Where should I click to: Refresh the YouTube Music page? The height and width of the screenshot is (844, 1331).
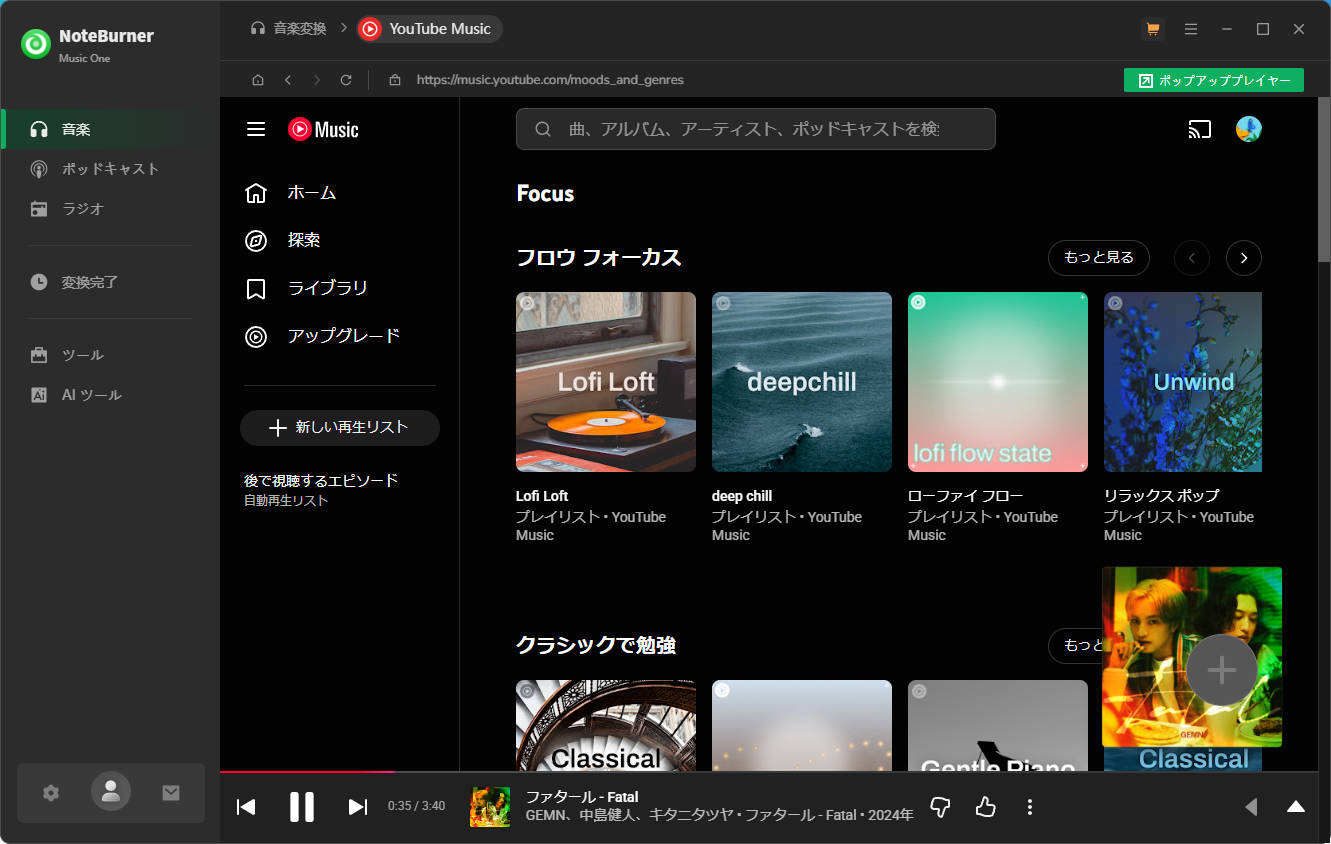345,79
